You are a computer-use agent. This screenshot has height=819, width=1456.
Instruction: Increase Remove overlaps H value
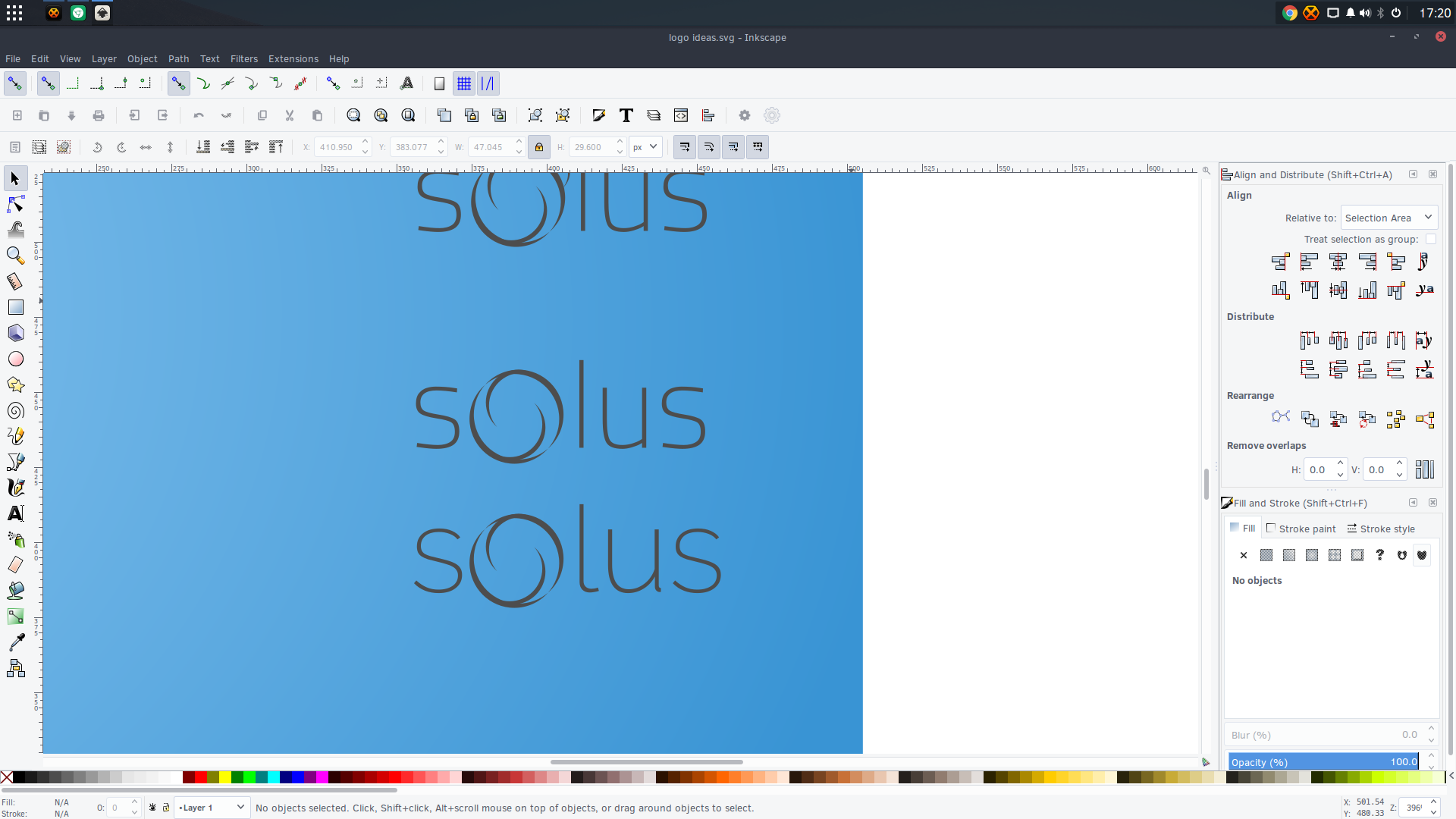coord(1340,463)
